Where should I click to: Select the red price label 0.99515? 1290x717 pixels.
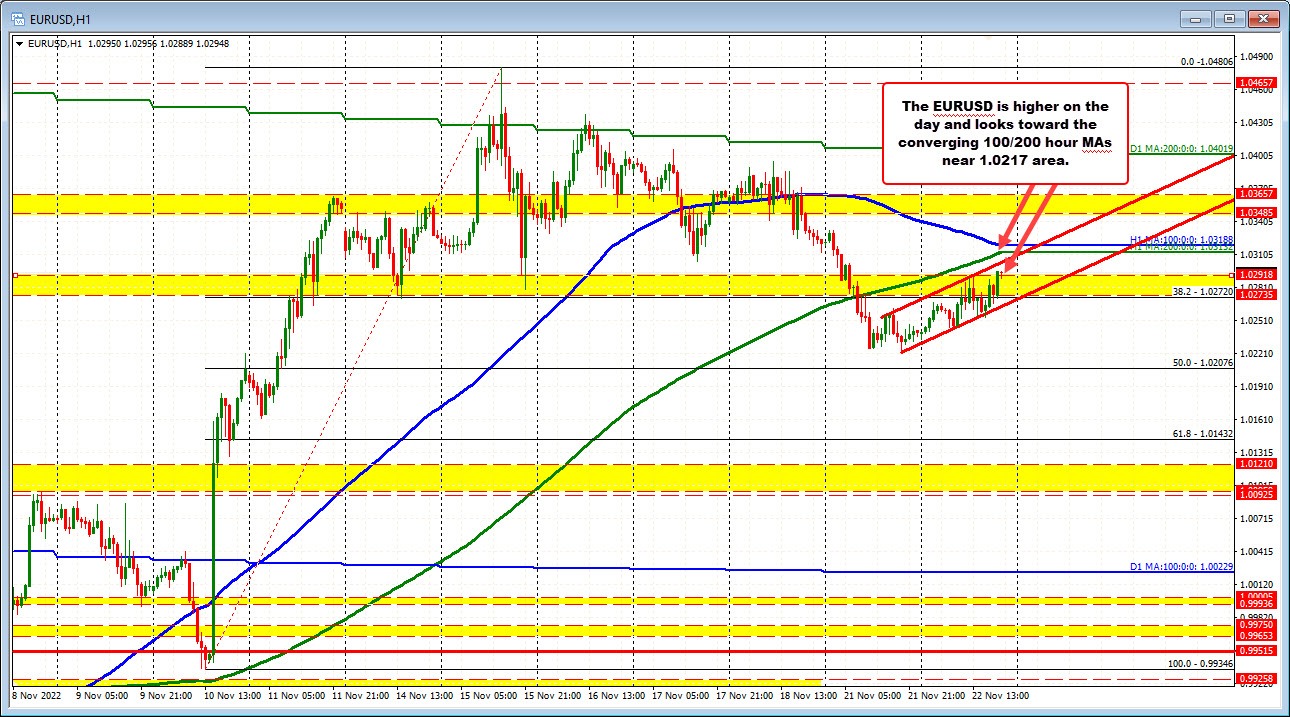click(1255, 650)
